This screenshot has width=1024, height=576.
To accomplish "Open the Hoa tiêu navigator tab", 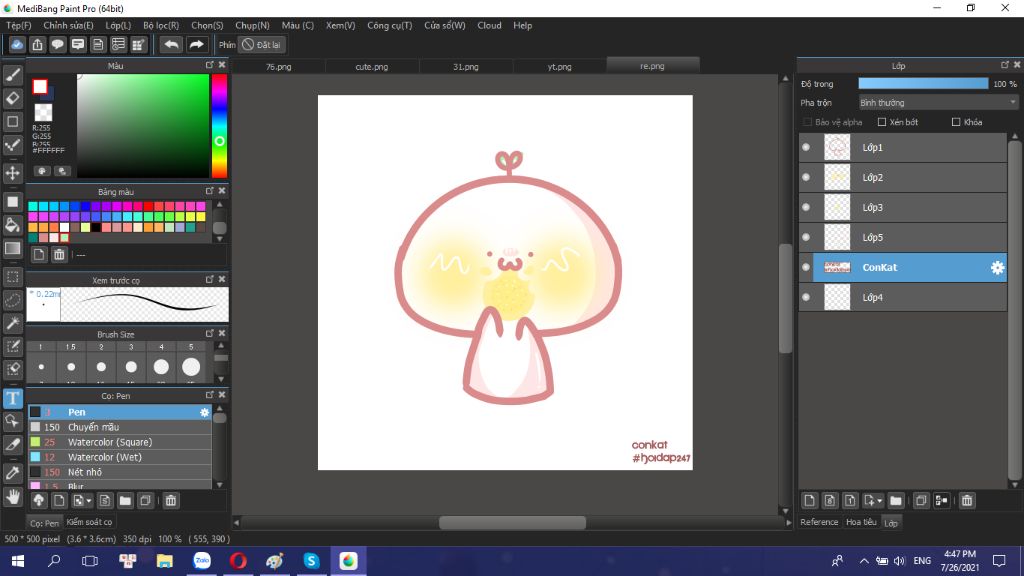I will pyautogui.click(x=861, y=522).
